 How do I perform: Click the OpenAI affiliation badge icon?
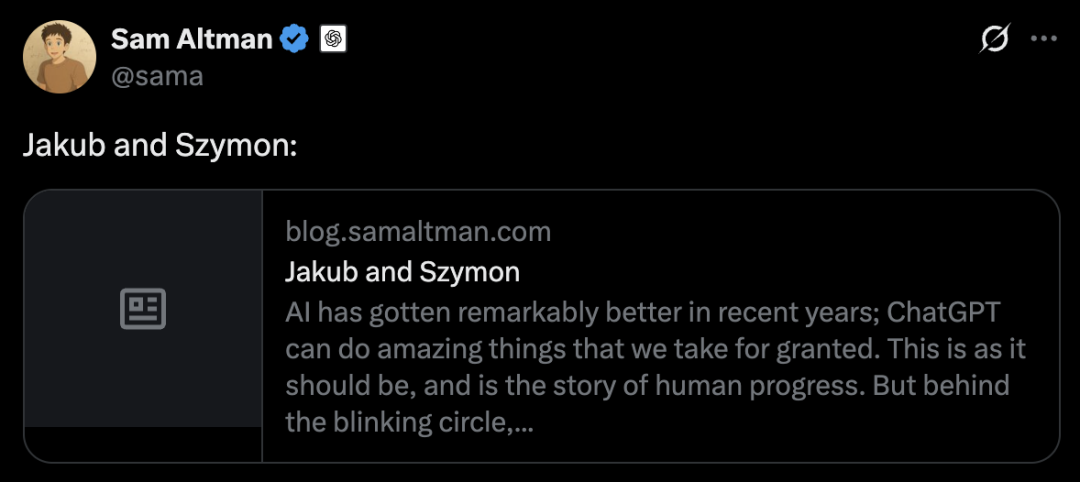(x=332, y=40)
